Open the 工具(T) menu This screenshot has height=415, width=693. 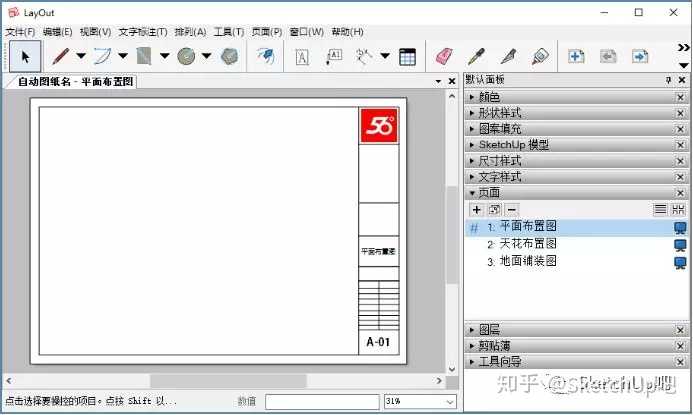(228, 32)
